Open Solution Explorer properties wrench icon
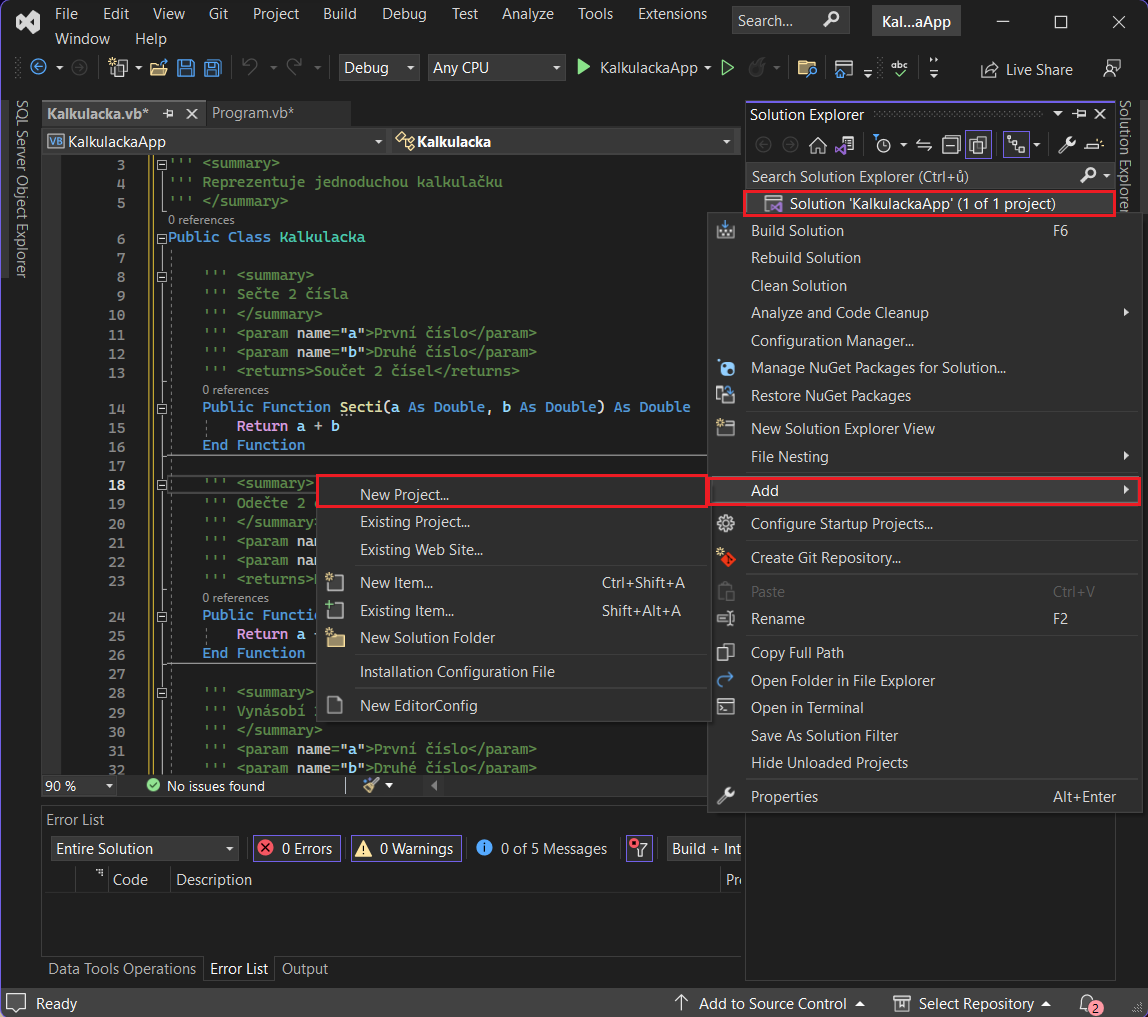The height and width of the screenshot is (1017, 1148). 1066,145
